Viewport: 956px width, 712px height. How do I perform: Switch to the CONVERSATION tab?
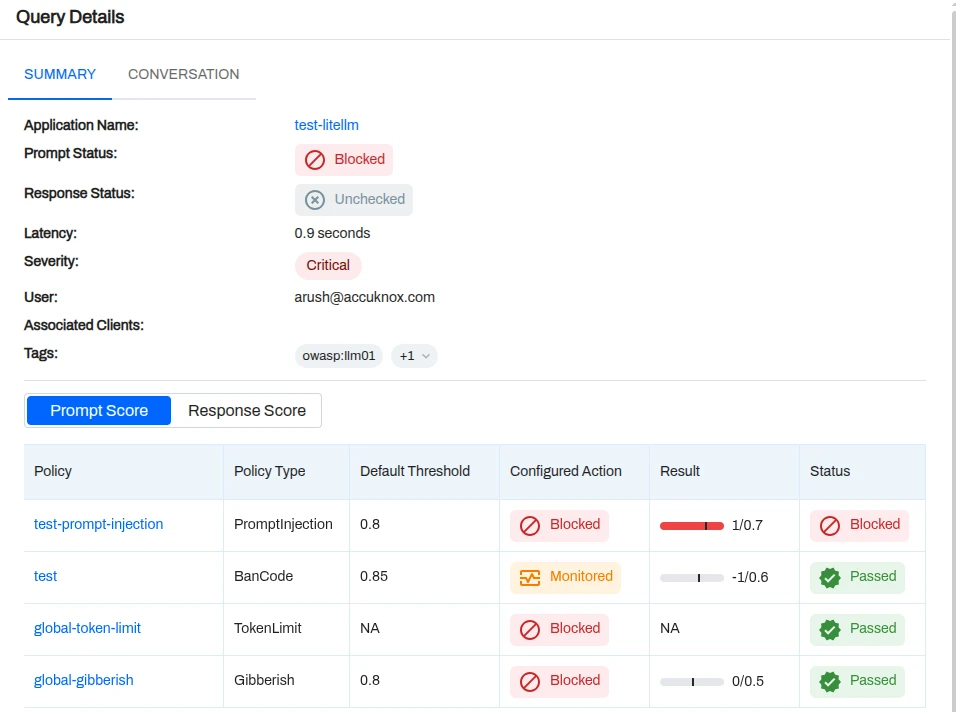point(183,74)
